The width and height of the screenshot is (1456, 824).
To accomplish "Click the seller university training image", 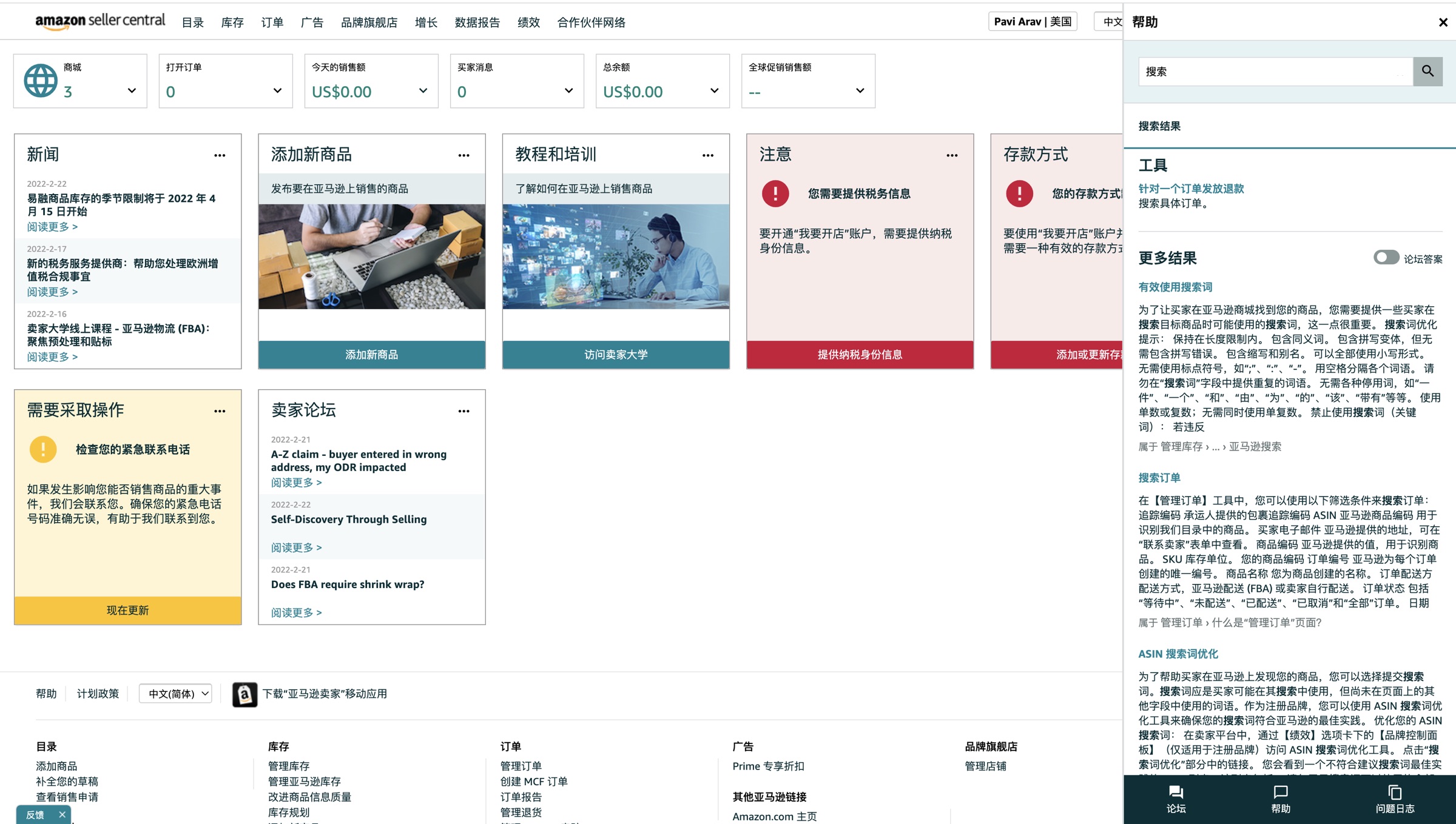I will click(616, 256).
